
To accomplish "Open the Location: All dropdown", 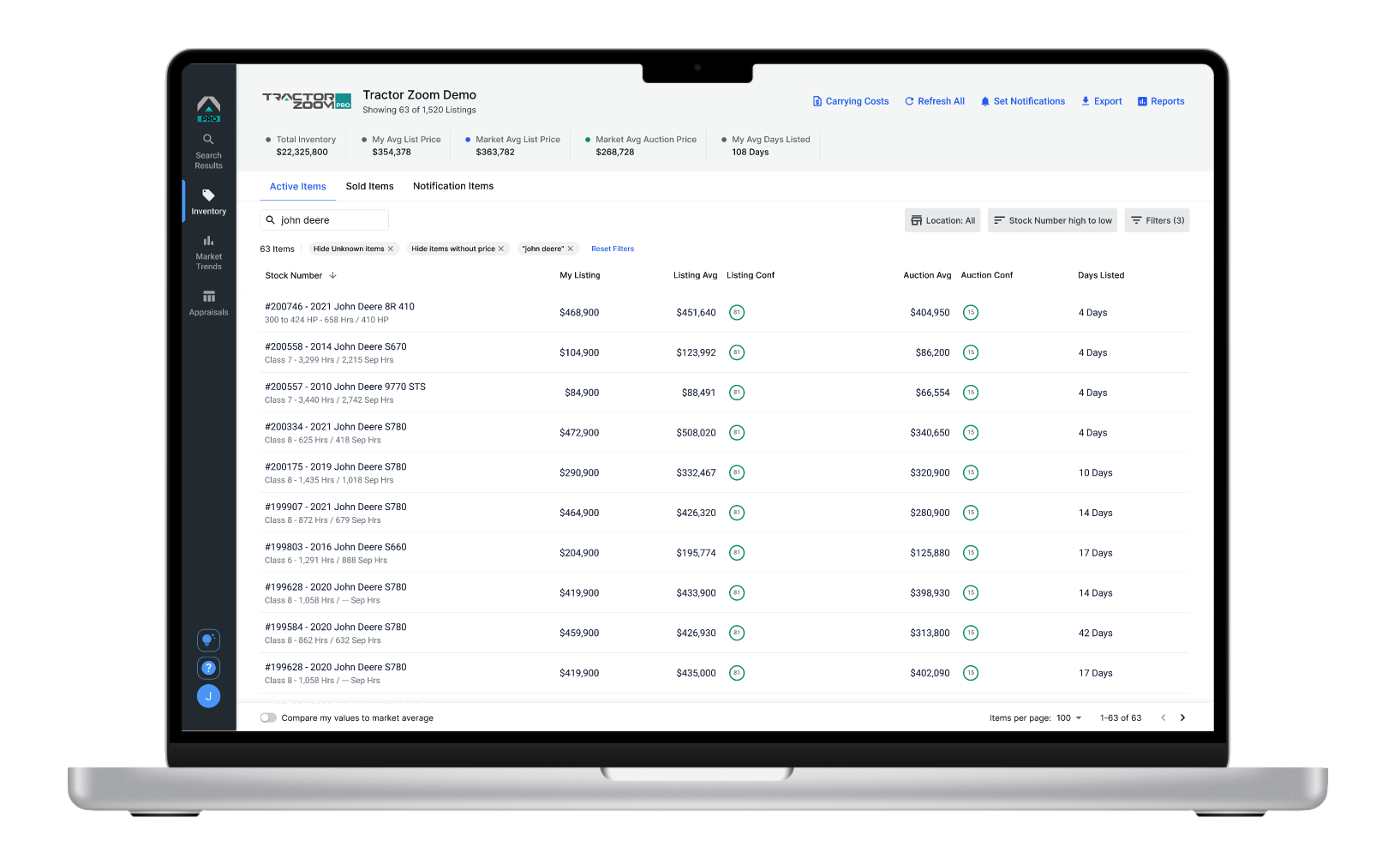I will pos(942,220).
